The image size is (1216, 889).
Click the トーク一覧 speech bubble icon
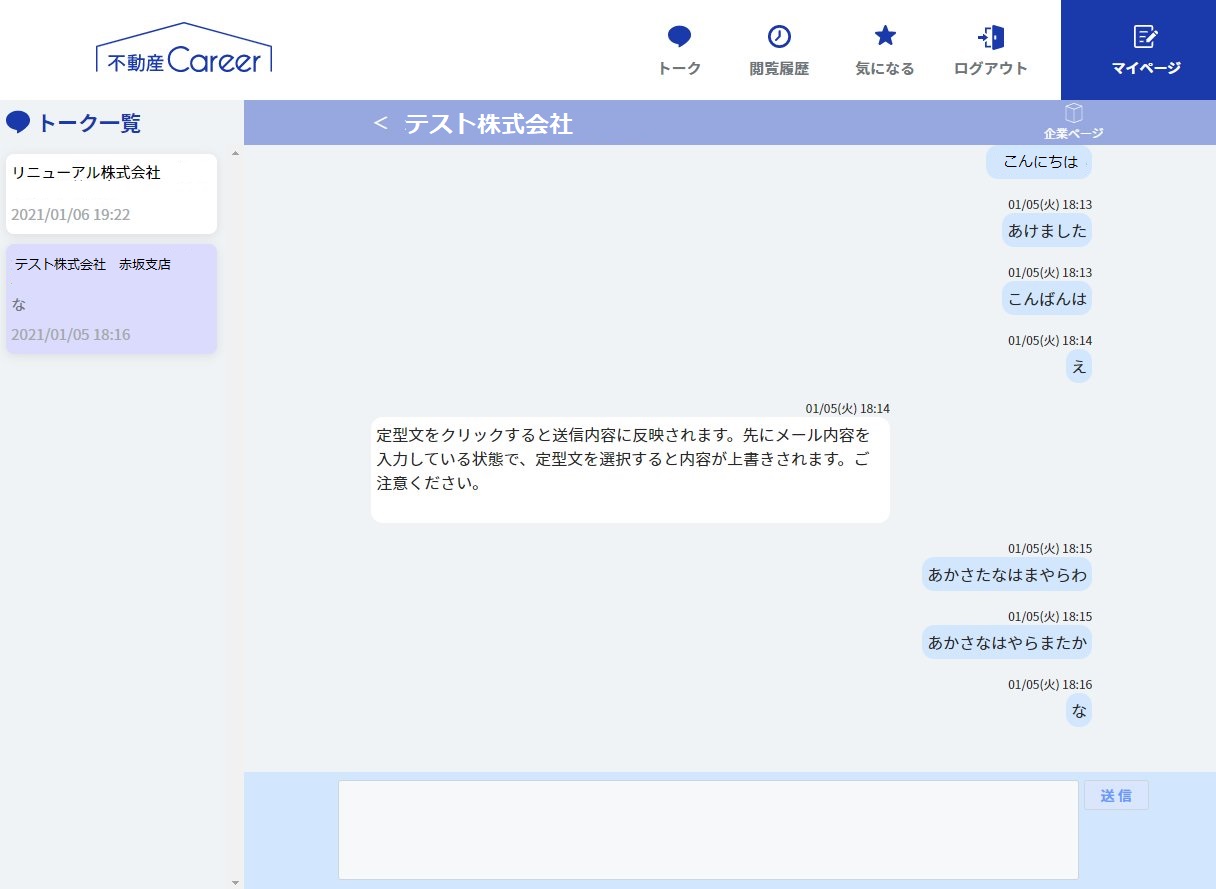[18, 121]
